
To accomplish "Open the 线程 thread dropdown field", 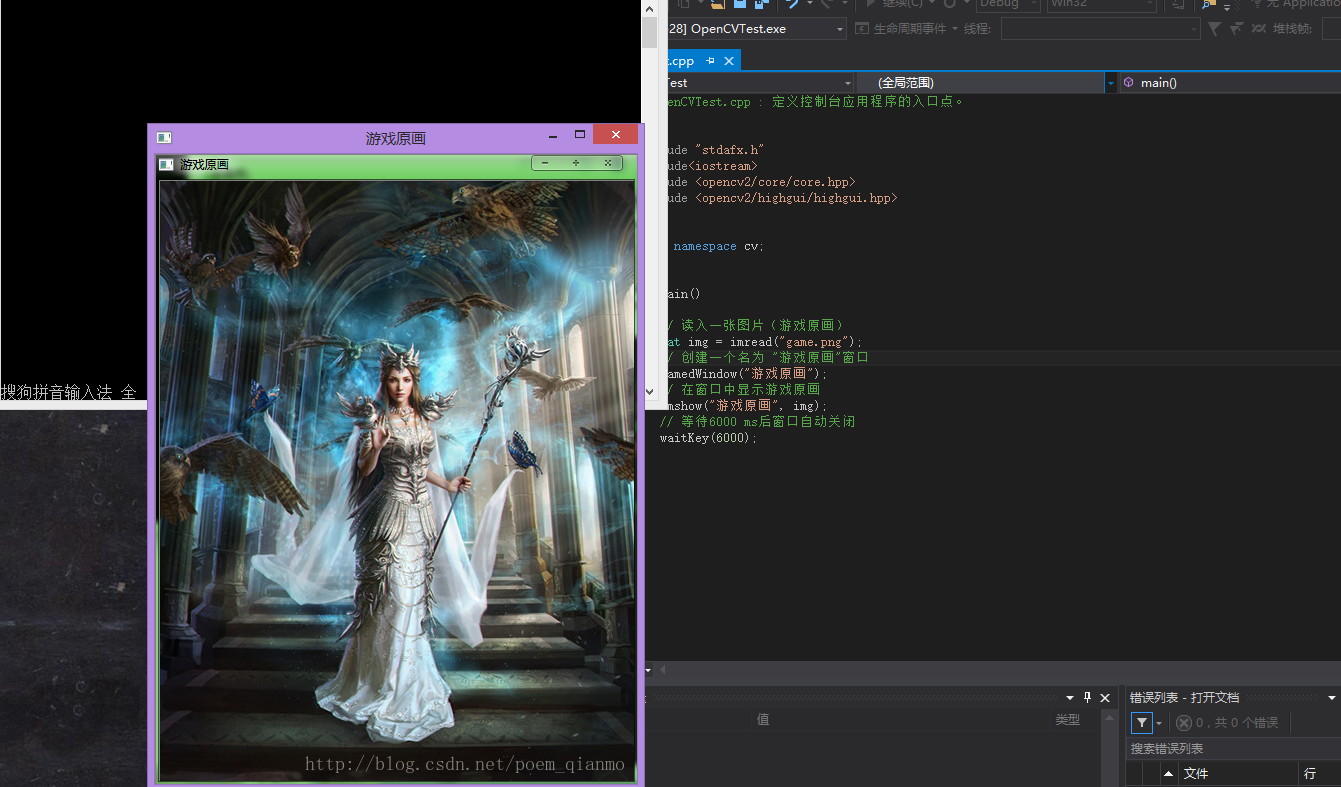I will click(1100, 29).
